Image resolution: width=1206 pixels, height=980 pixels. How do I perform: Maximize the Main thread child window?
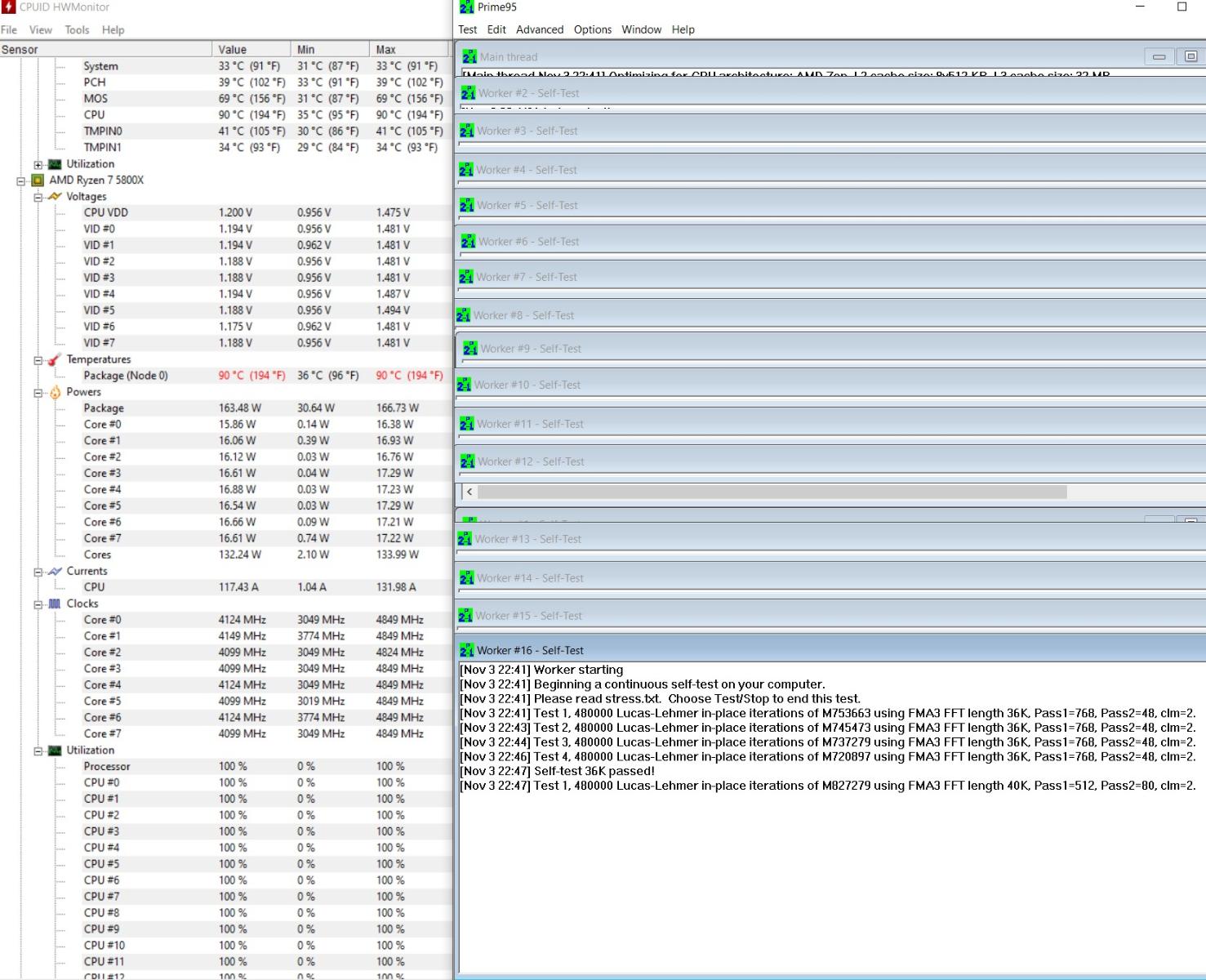tap(1190, 56)
